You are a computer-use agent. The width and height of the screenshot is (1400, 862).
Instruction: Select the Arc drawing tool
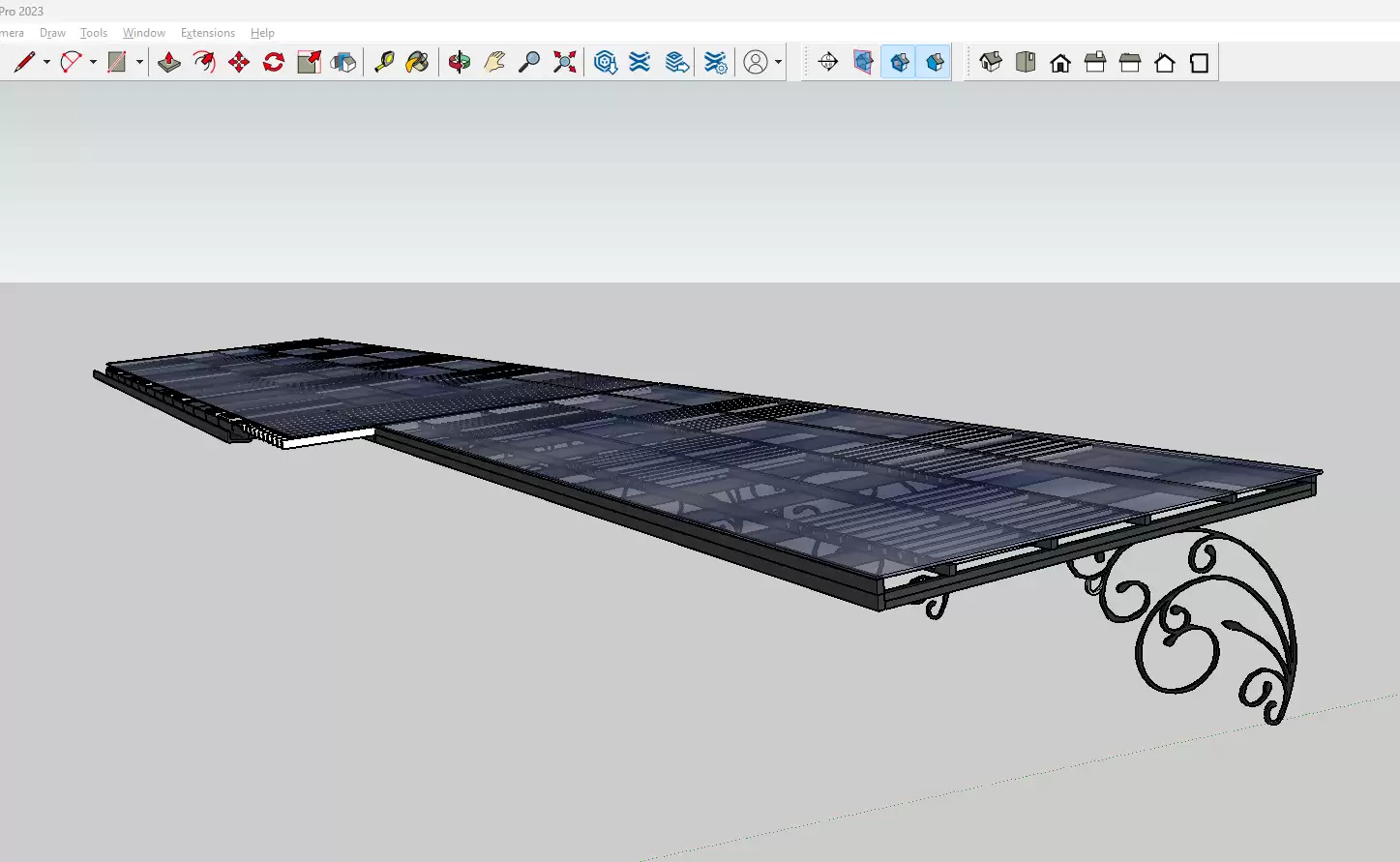coord(71,63)
